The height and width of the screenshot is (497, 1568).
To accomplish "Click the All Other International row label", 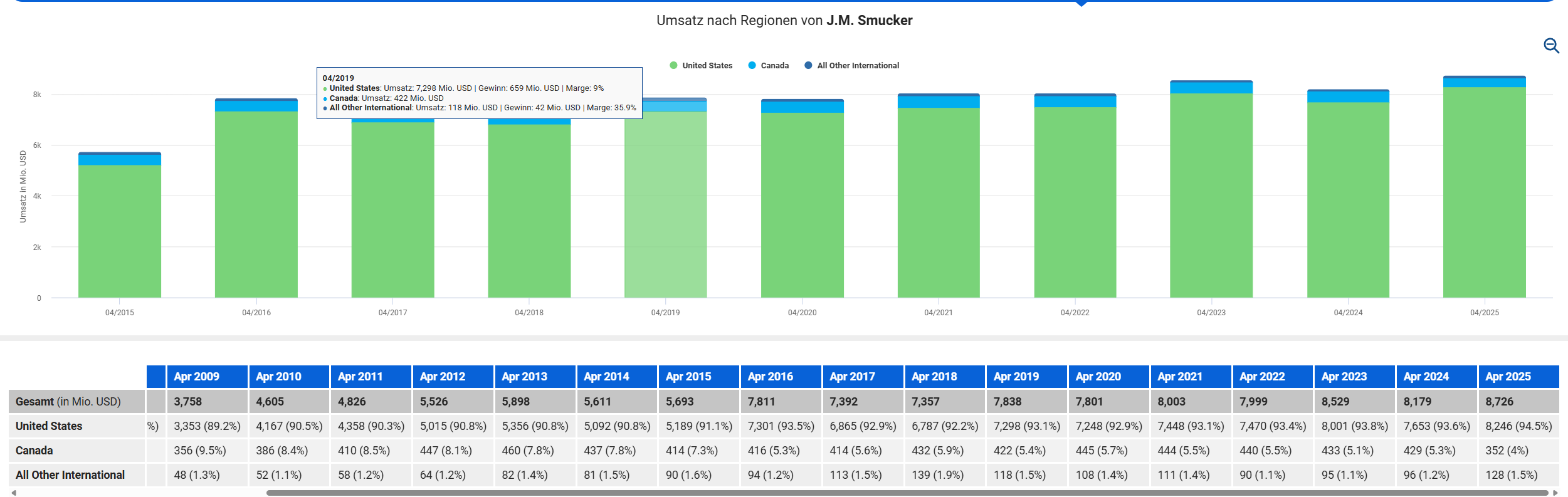I will [x=70, y=475].
